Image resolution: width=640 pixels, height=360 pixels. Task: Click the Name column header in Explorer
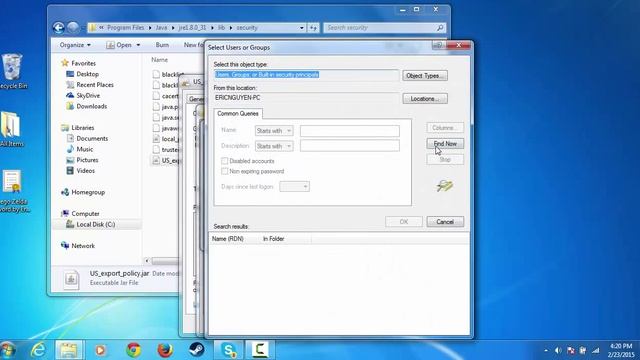(160, 60)
